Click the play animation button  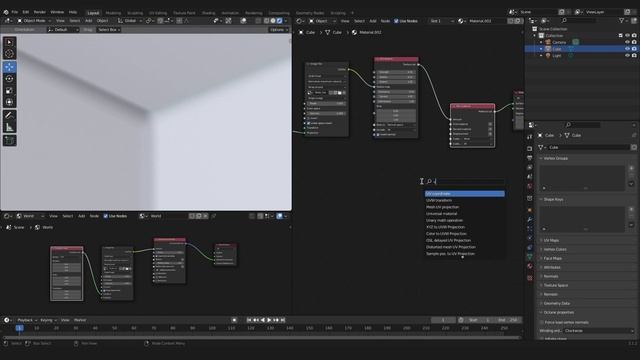(x=269, y=320)
